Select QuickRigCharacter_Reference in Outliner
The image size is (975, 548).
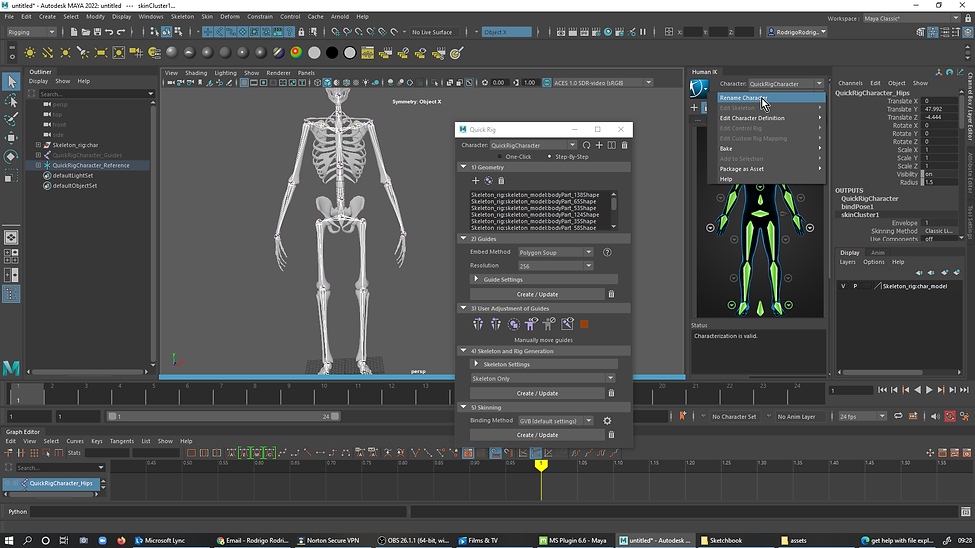[91, 165]
